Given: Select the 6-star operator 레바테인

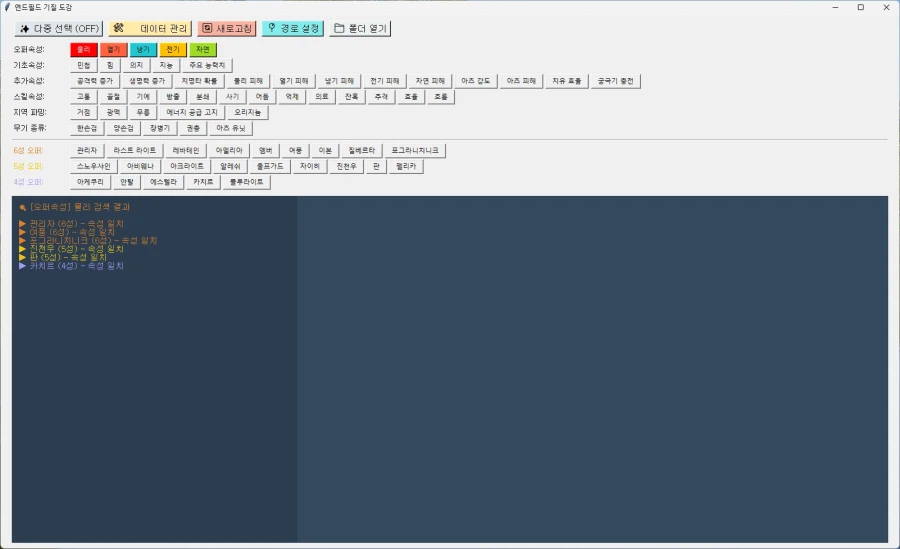Looking at the screenshot, I should point(186,150).
